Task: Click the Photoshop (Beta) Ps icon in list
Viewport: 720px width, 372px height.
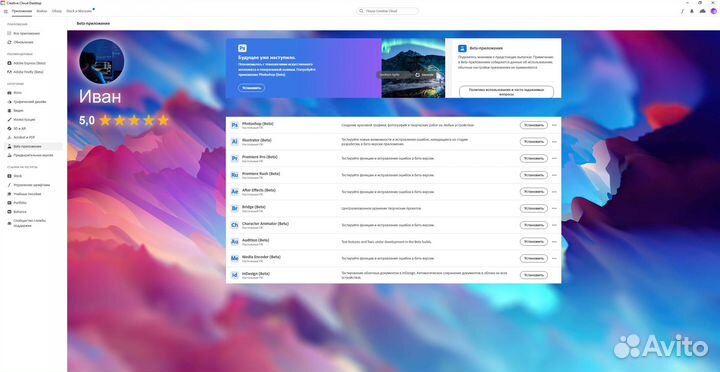Action: click(234, 125)
